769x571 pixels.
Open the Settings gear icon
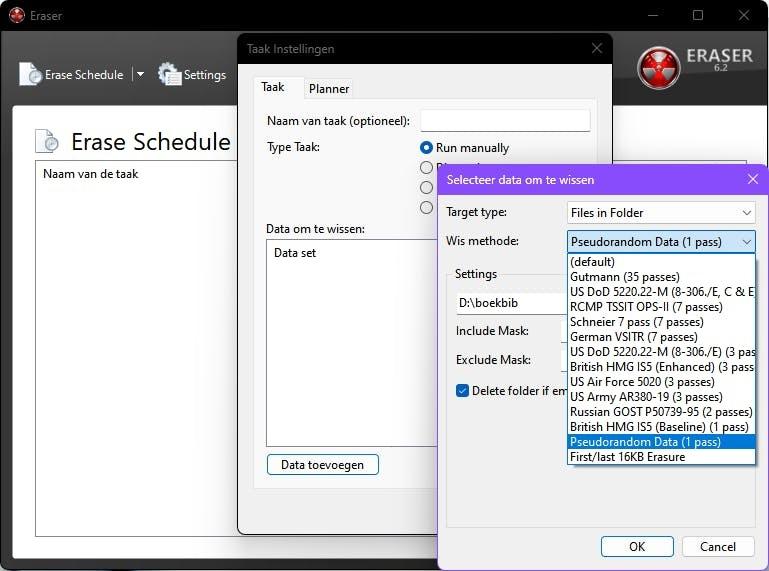170,74
